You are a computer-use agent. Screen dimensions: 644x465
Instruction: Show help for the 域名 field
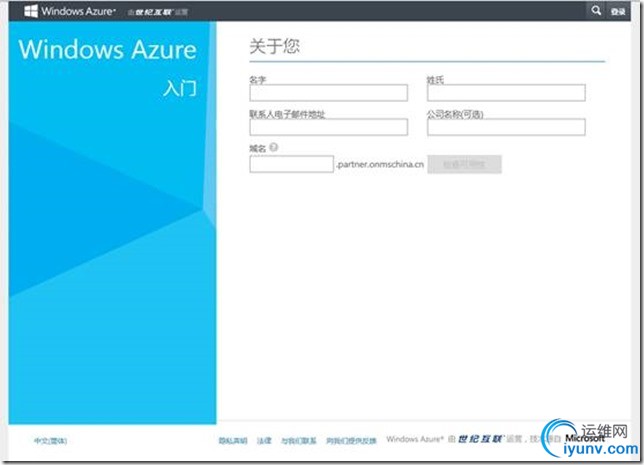click(x=274, y=147)
